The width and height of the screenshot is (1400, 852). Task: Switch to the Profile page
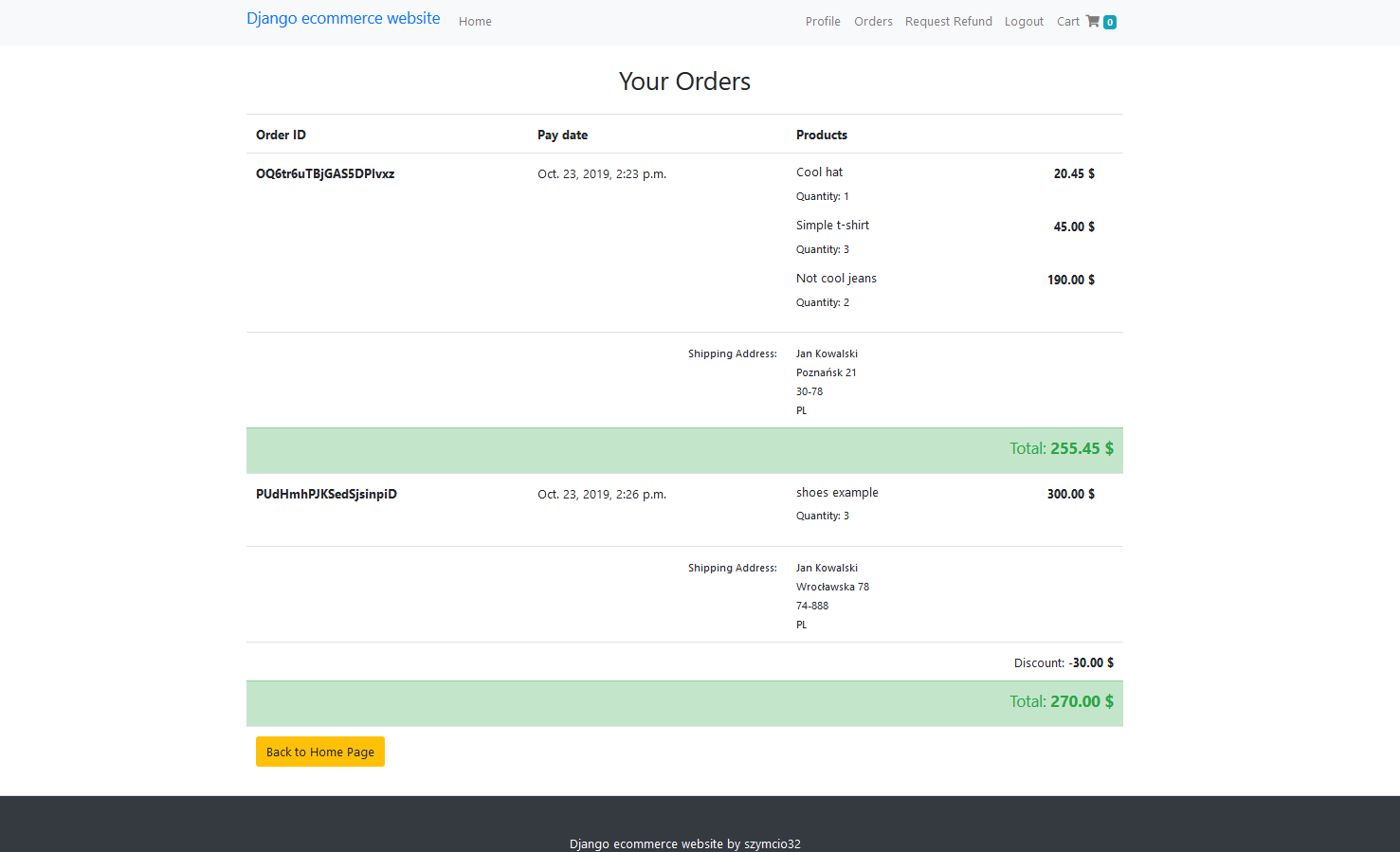coord(822,21)
